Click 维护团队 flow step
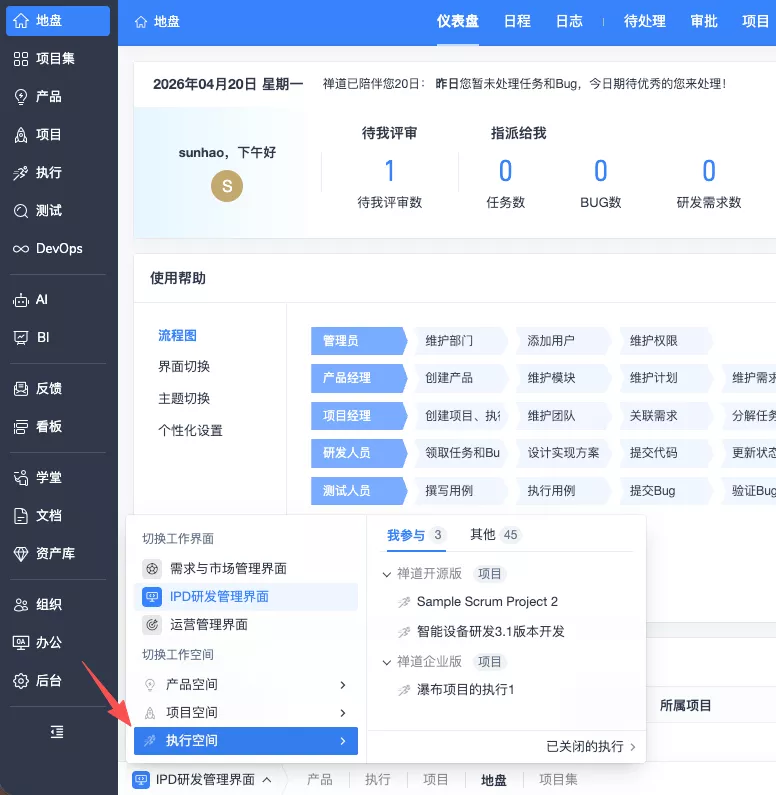The height and width of the screenshot is (795, 776). [563, 416]
